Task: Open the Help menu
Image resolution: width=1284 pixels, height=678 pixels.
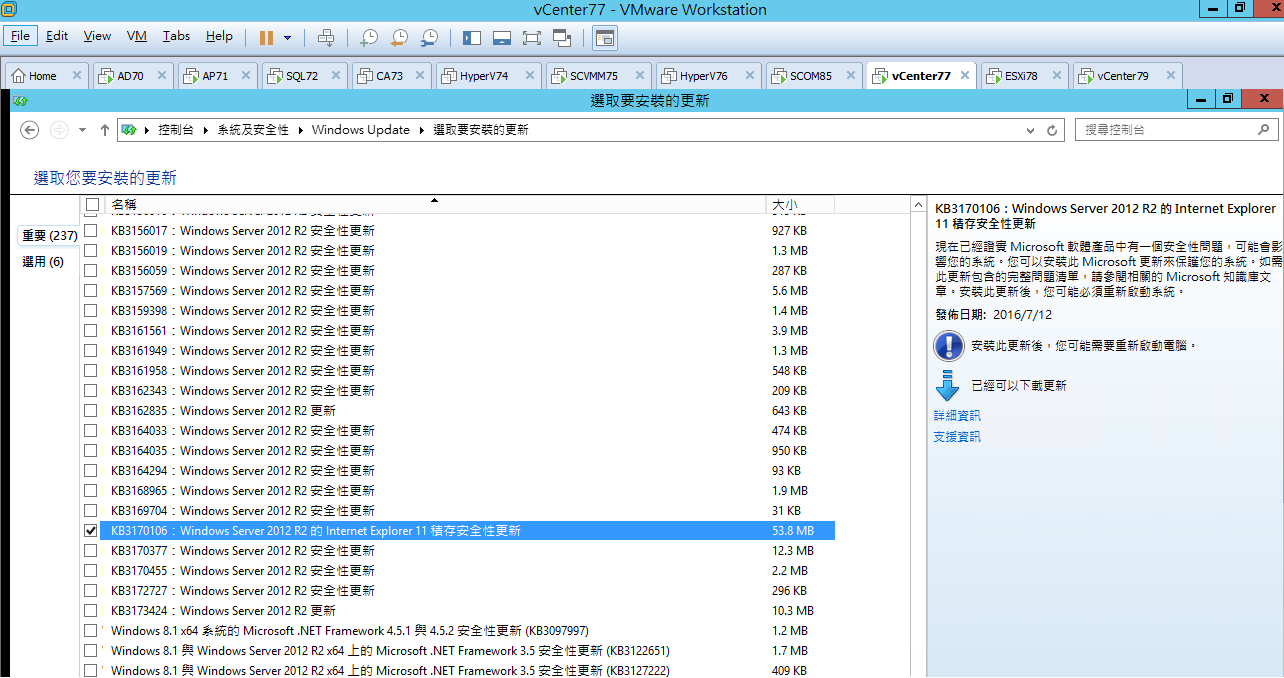Action: 219,36
